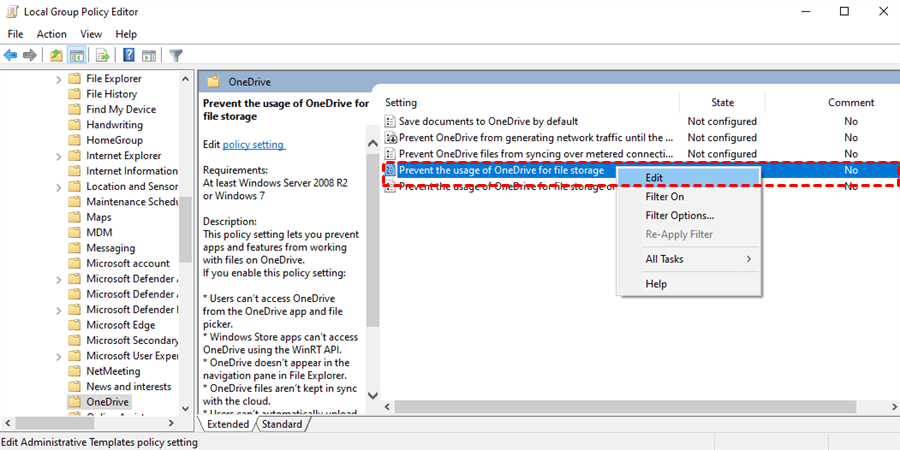Toggle the Show/Hide Console Tree icon

[x=76, y=55]
